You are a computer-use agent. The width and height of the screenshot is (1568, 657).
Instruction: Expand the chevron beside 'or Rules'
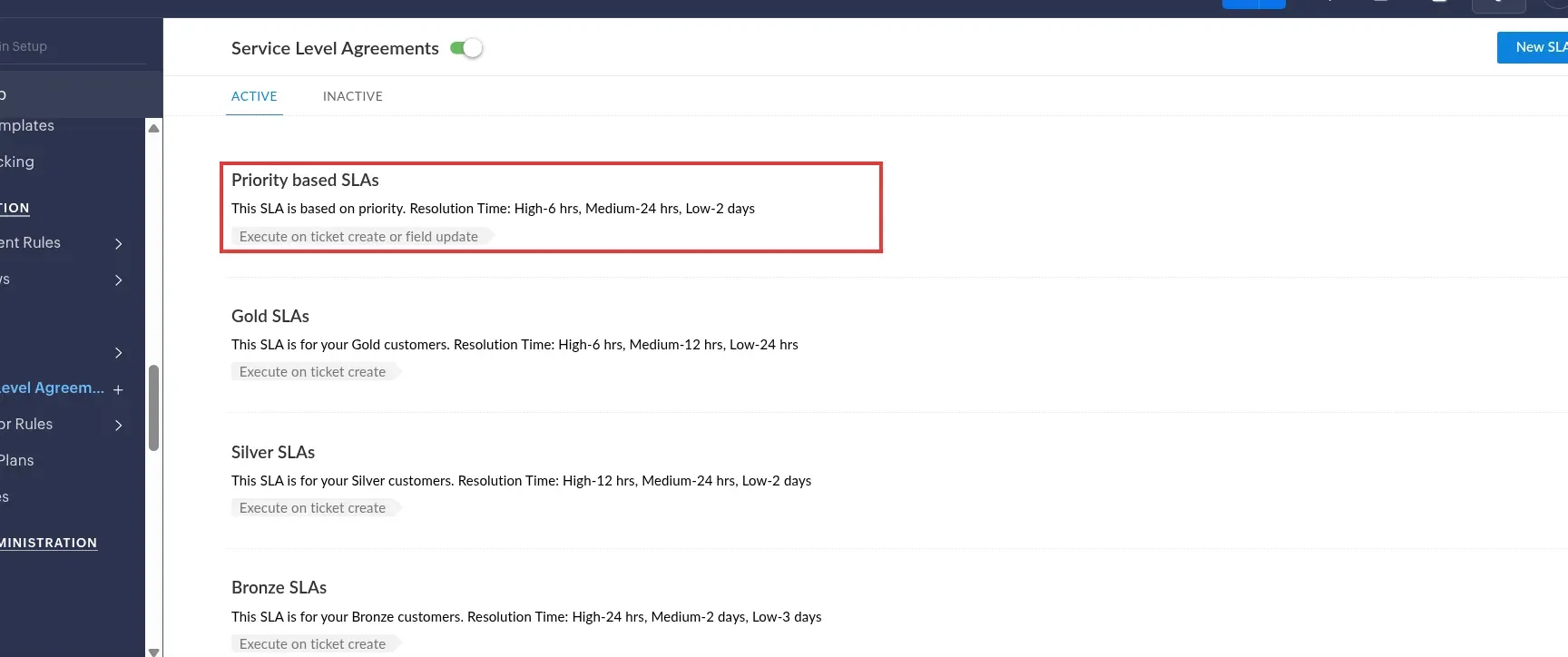pyautogui.click(x=118, y=425)
